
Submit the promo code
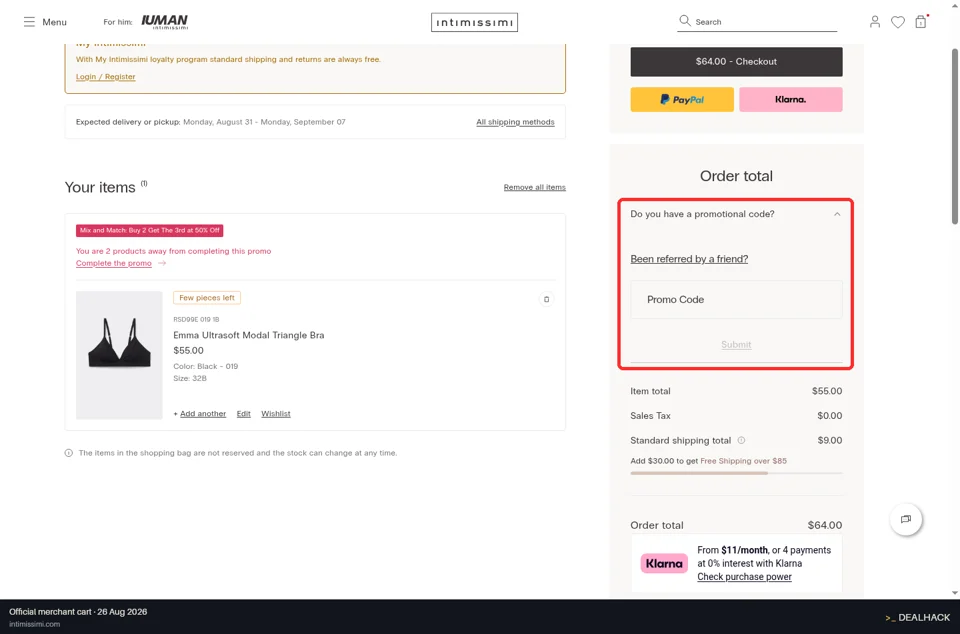tap(736, 345)
